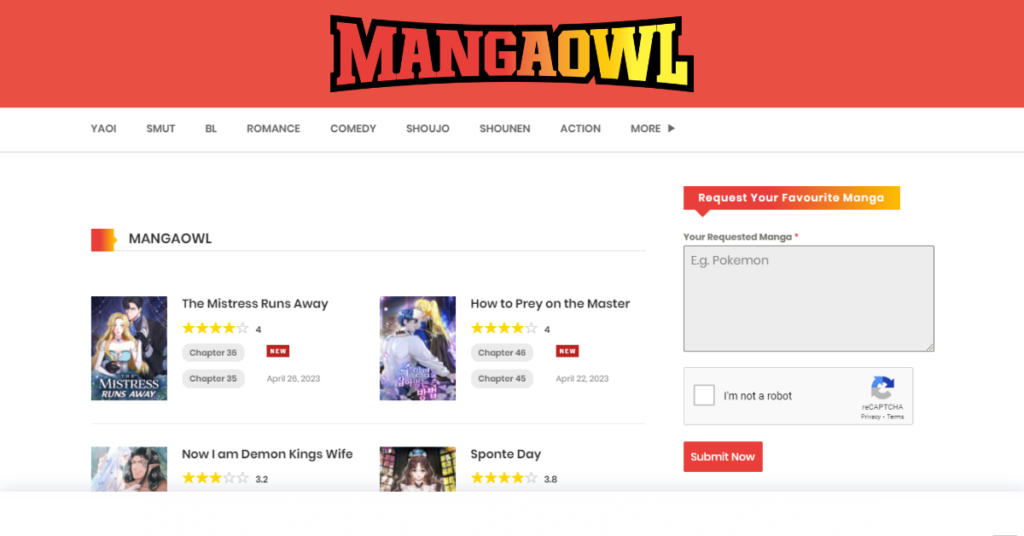1024x536 pixels.
Task: Open the ROMANCE genre tab
Action: tap(273, 129)
